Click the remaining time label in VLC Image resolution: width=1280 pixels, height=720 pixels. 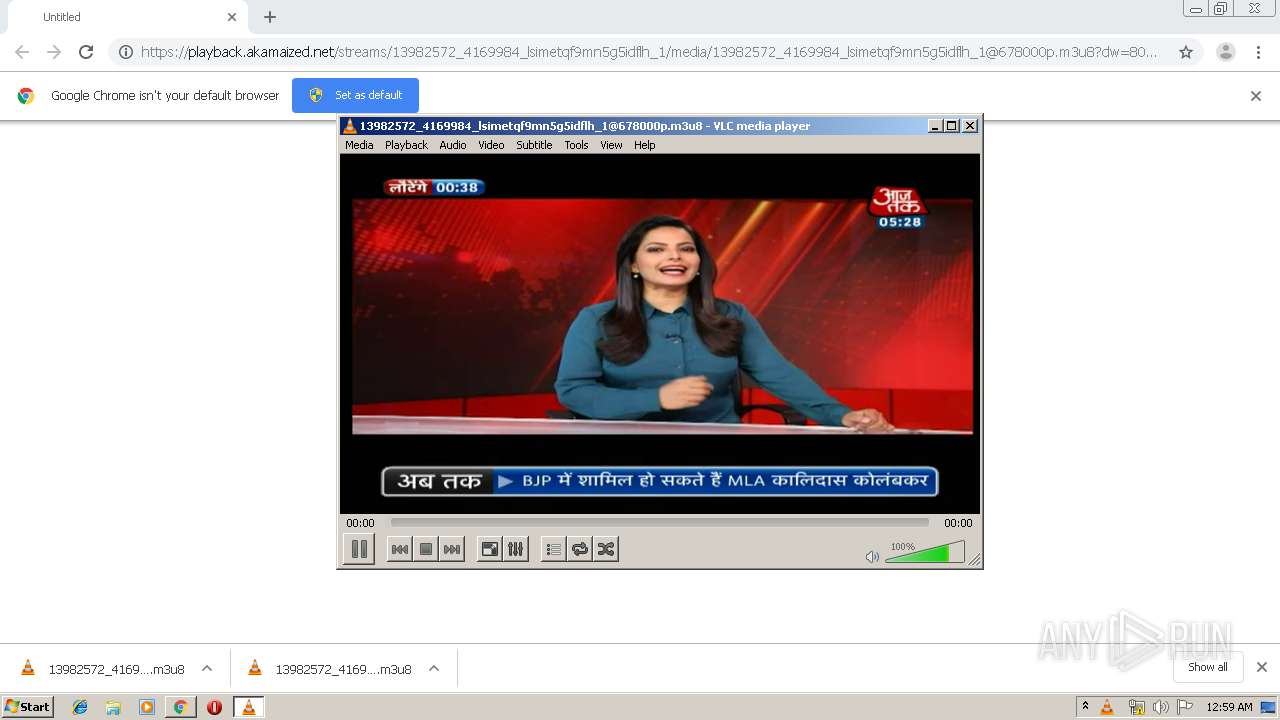958,523
